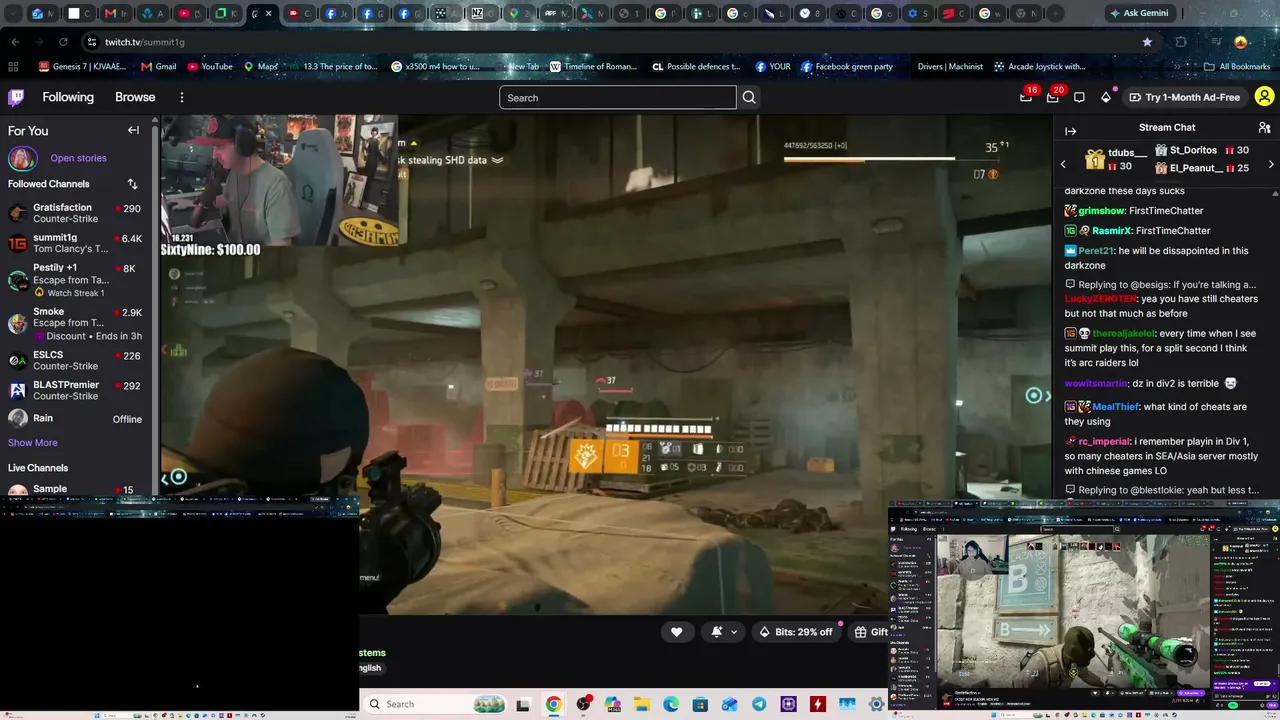Open Sample channel under Live Channels
Image resolution: width=1280 pixels, height=720 pixels.
(75, 490)
